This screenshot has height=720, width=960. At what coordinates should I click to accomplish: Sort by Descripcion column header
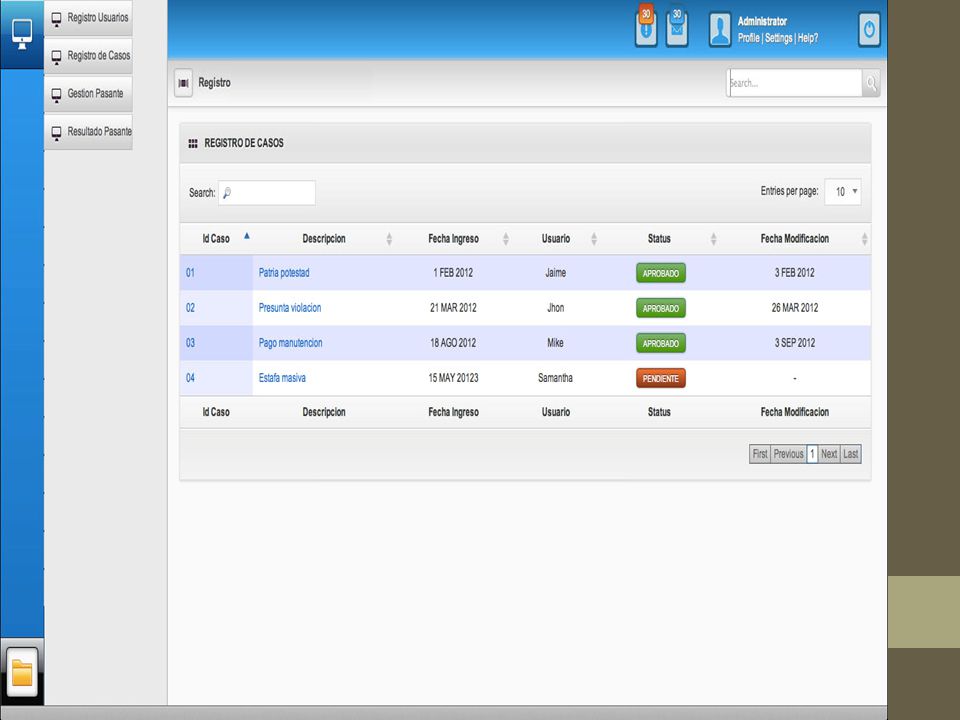tap(324, 239)
